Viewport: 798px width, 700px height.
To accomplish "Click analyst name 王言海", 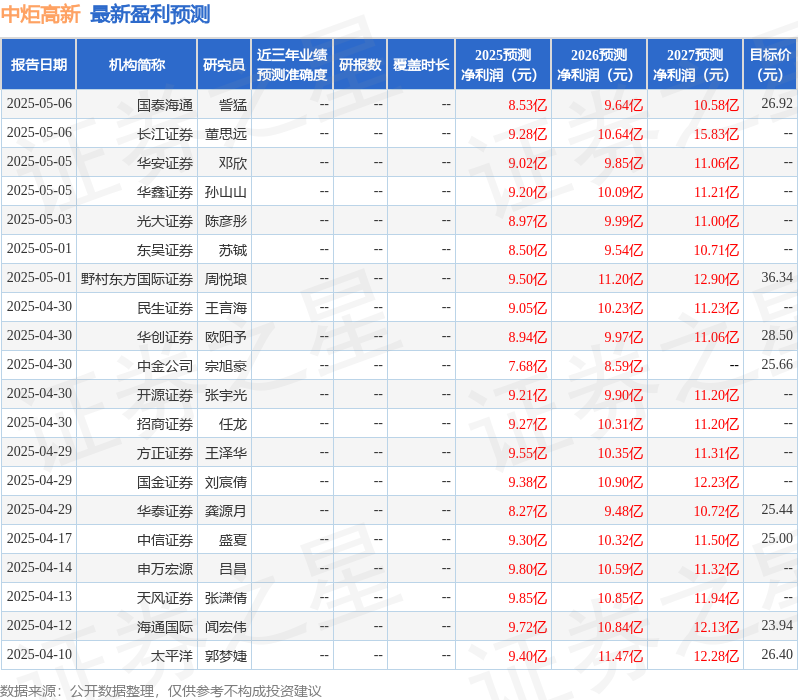I will [x=226, y=308].
